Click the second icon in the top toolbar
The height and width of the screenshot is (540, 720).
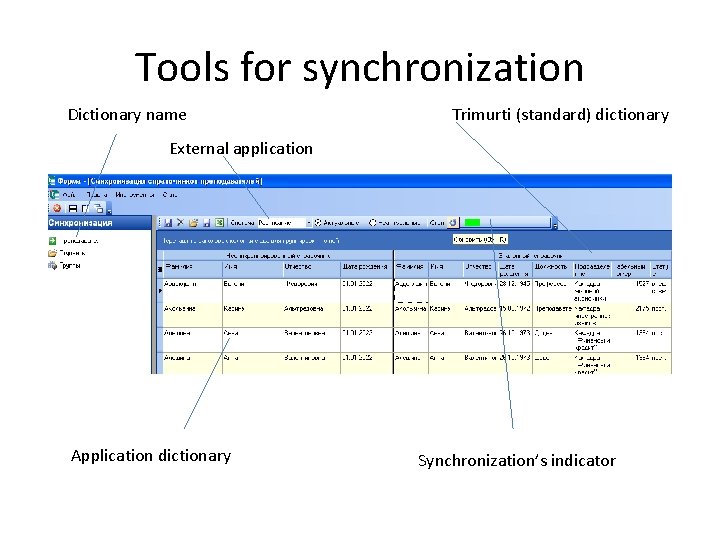[73, 208]
